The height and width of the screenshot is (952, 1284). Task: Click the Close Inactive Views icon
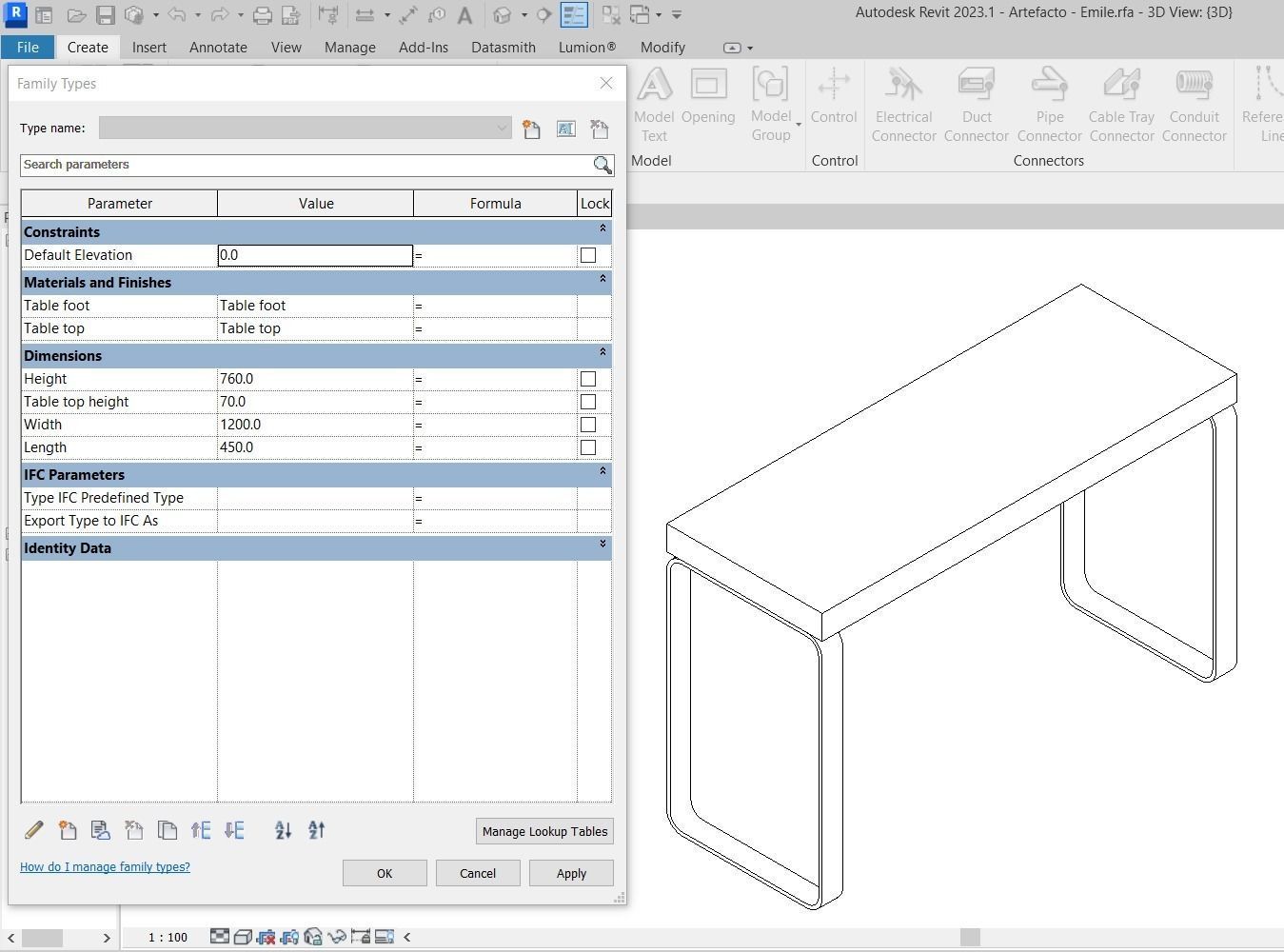[x=611, y=15]
